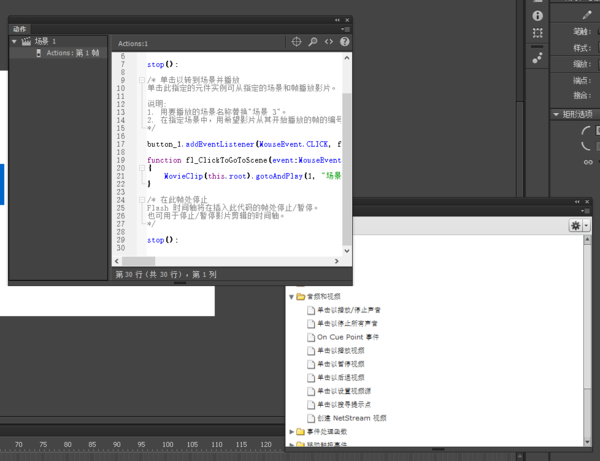Expand the 事件处理函数 snippet folder

point(292,432)
